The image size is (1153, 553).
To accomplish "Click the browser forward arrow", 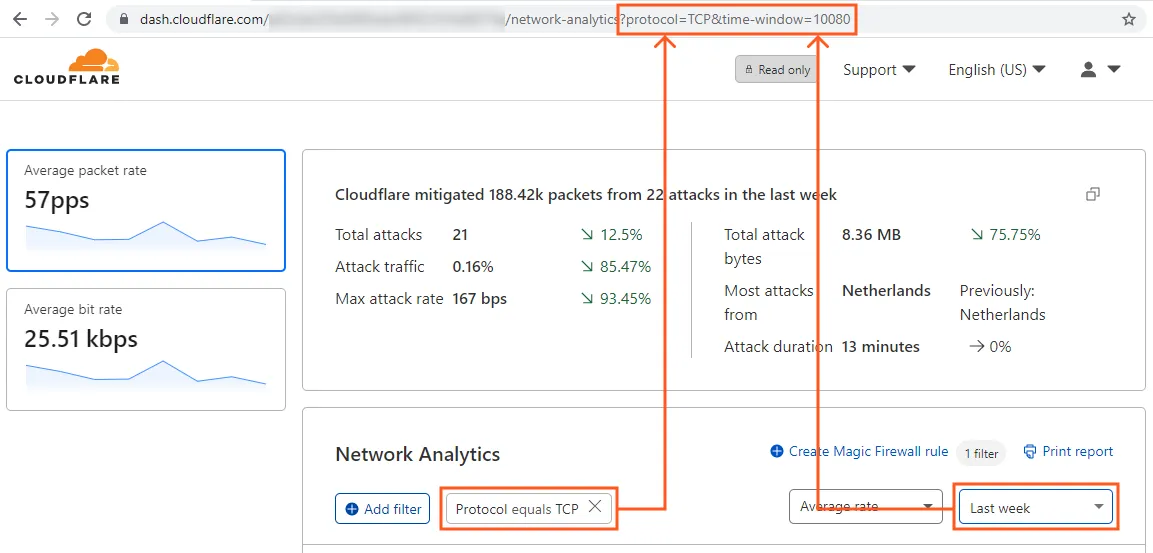I will point(52,19).
